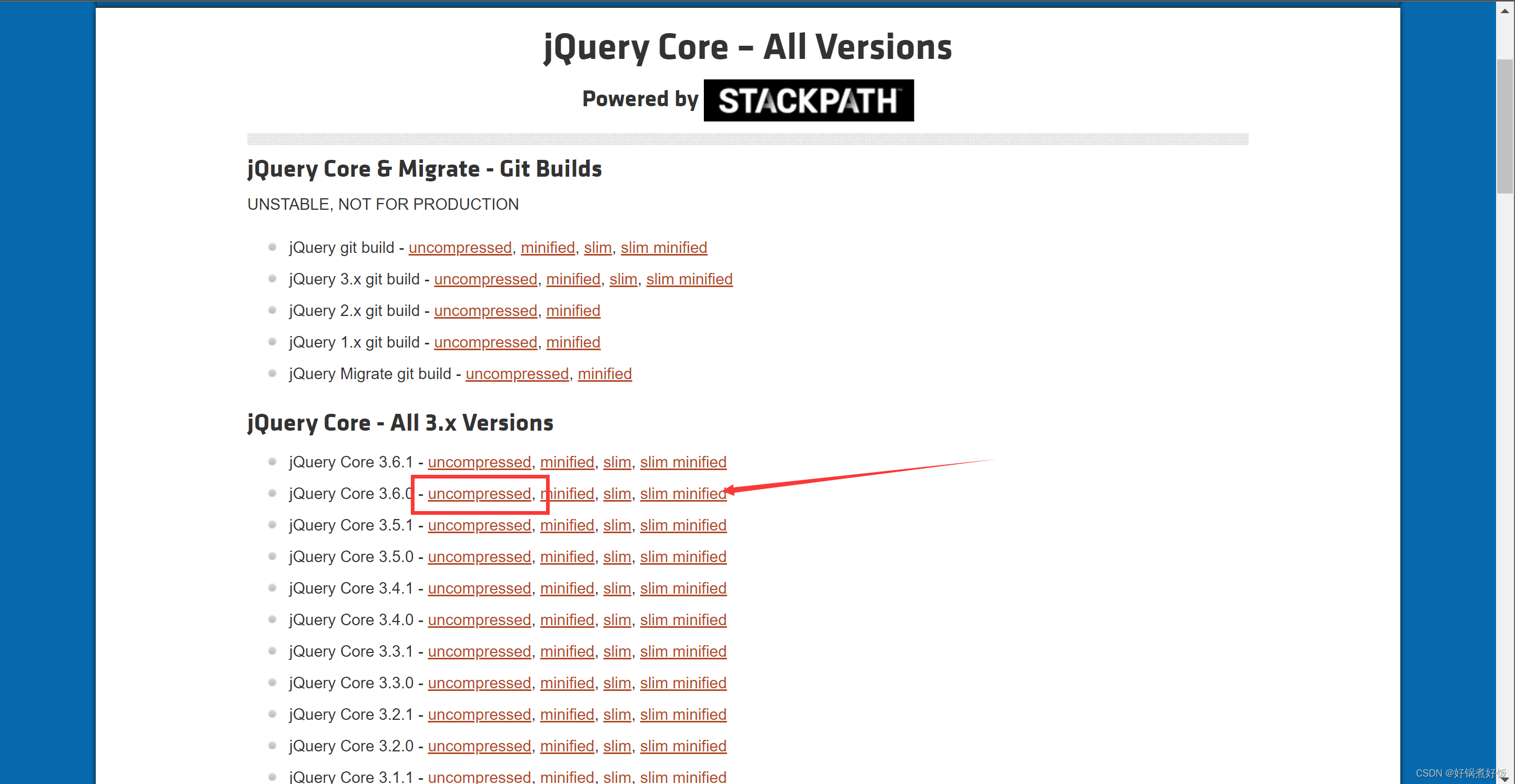Screen dimensions: 1515x784
Task: Open jQuery Core 3.6.0 uncompressed link
Action: click(479, 494)
